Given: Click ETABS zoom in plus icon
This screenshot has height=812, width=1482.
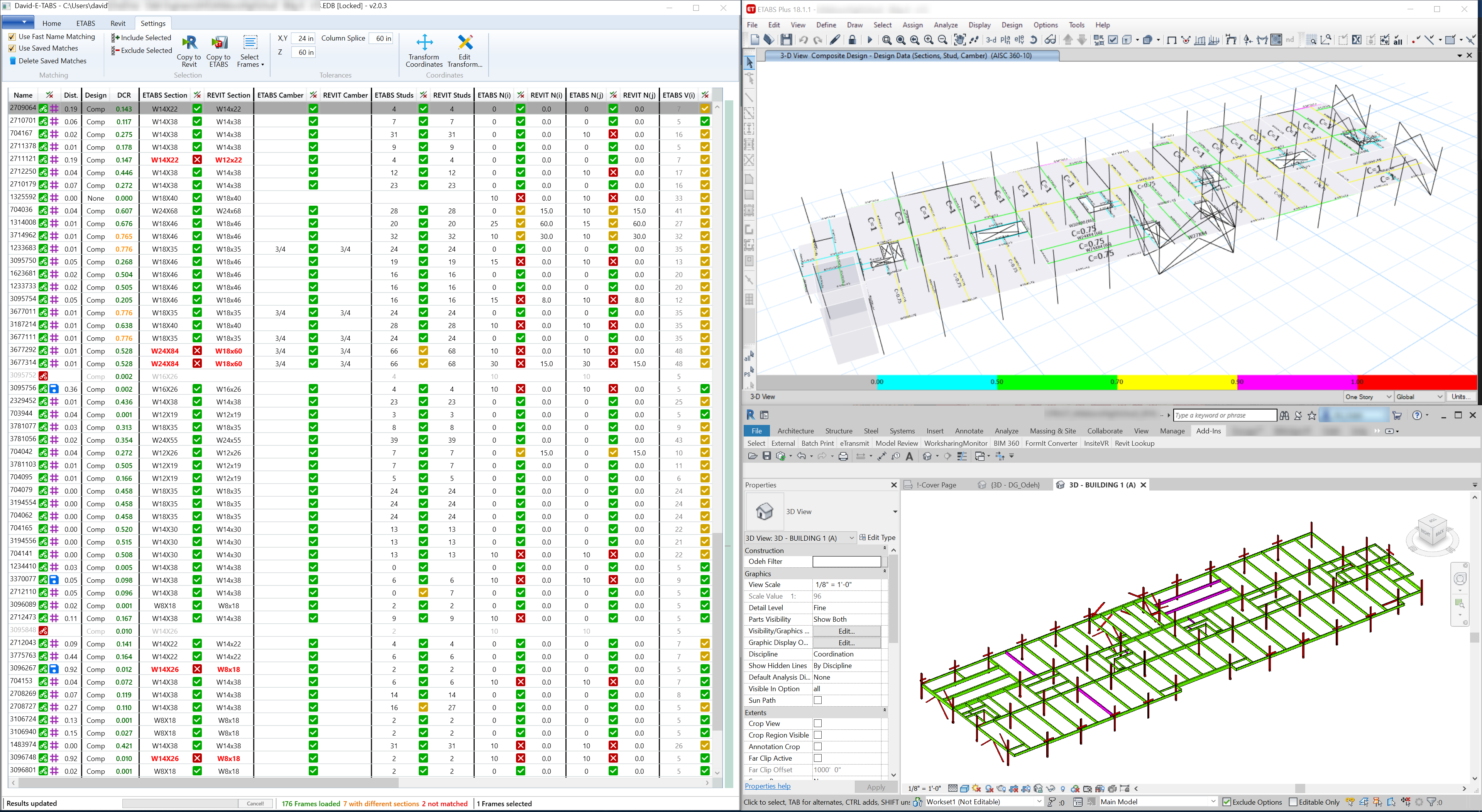Looking at the screenshot, I should pos(929,40).
